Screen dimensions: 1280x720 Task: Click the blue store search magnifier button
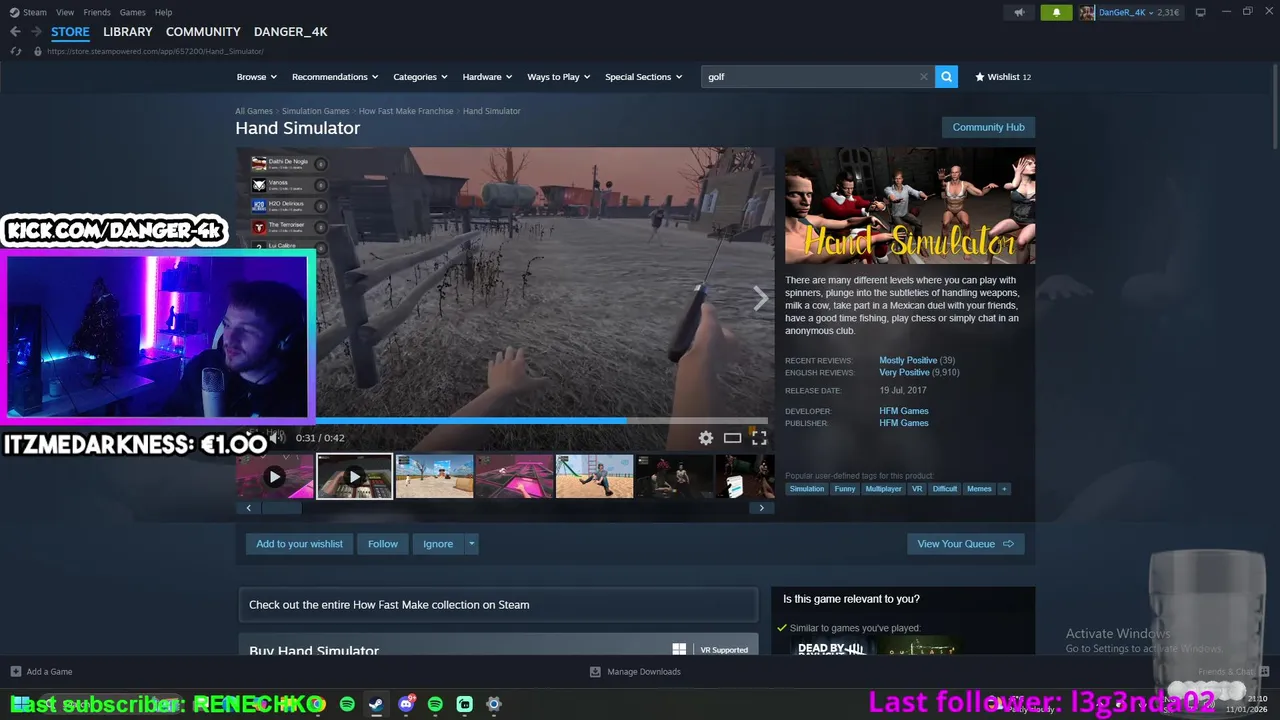point(946,76)
